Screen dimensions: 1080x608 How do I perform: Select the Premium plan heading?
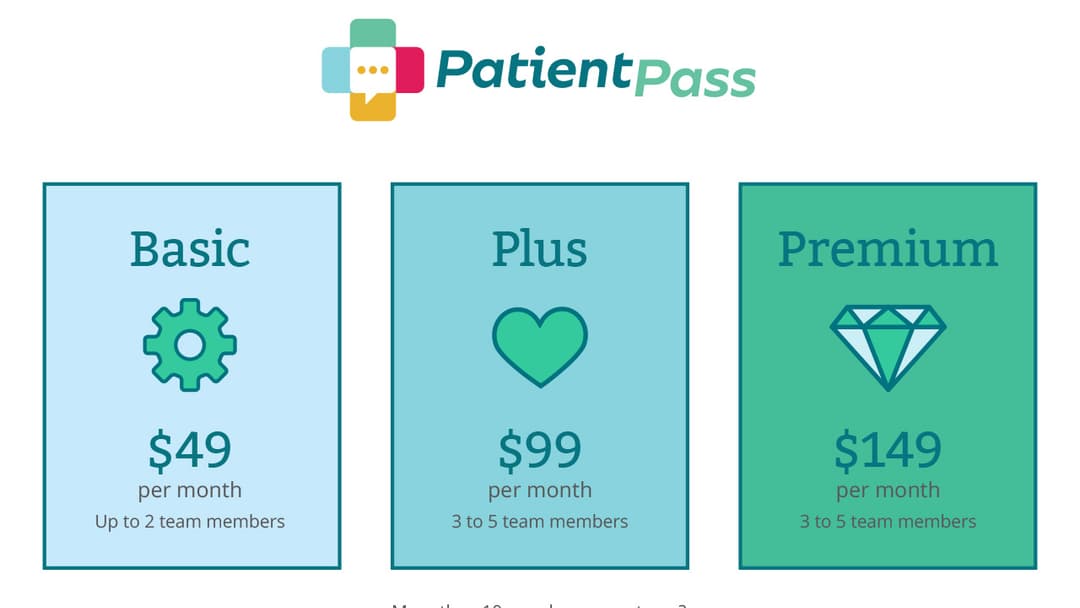[888, 249]
